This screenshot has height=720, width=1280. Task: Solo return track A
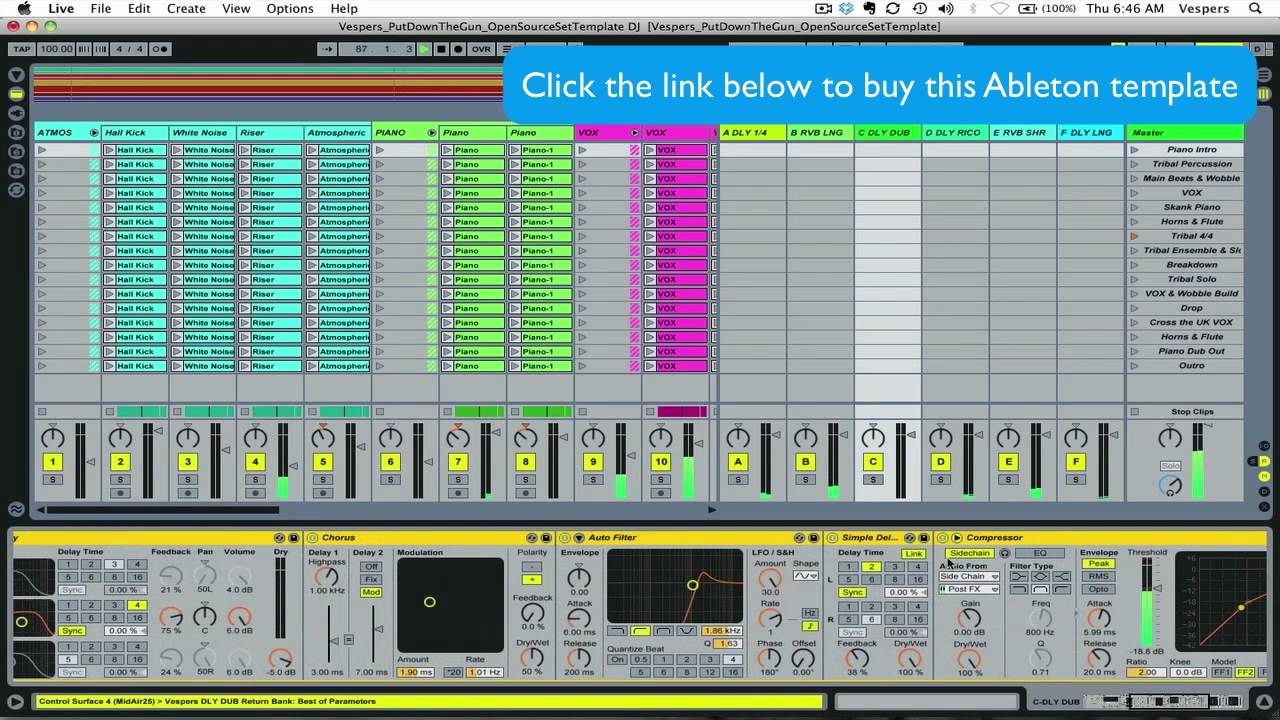click(738, 480)
